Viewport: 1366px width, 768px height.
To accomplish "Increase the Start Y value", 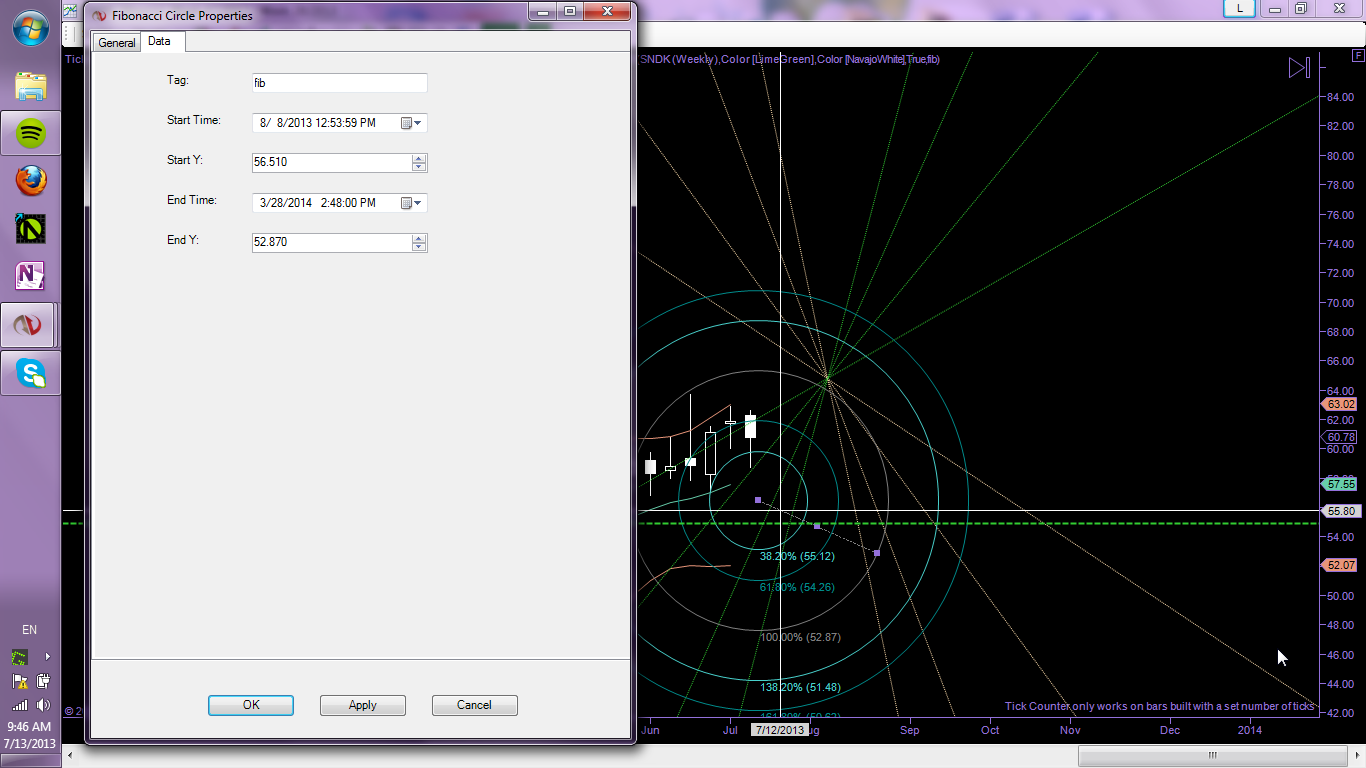I will [x=419, y=157].
